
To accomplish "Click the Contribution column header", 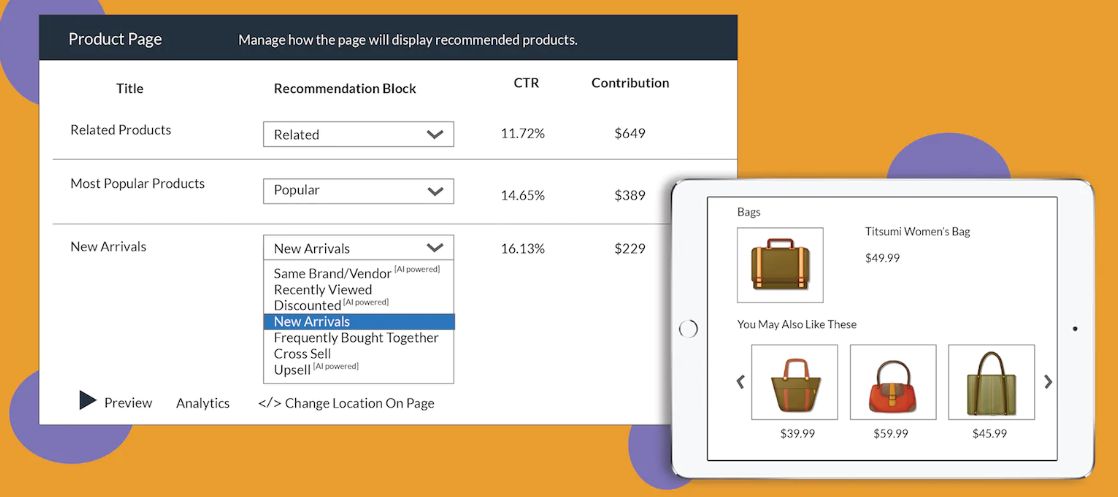I will 630,83.
